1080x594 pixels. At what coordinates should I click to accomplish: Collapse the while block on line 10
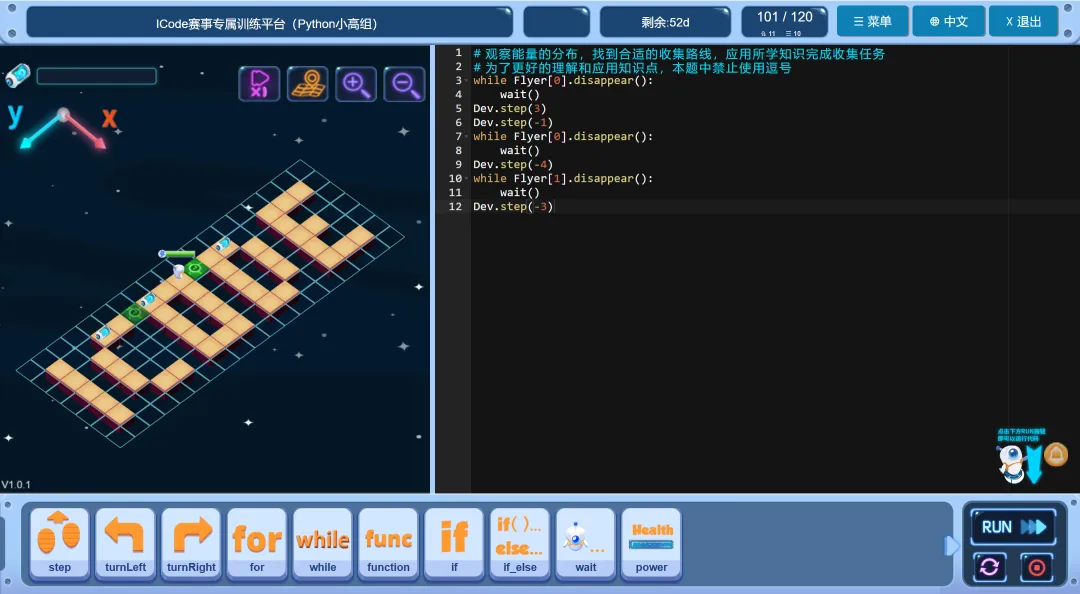click(x=467, y=178)
